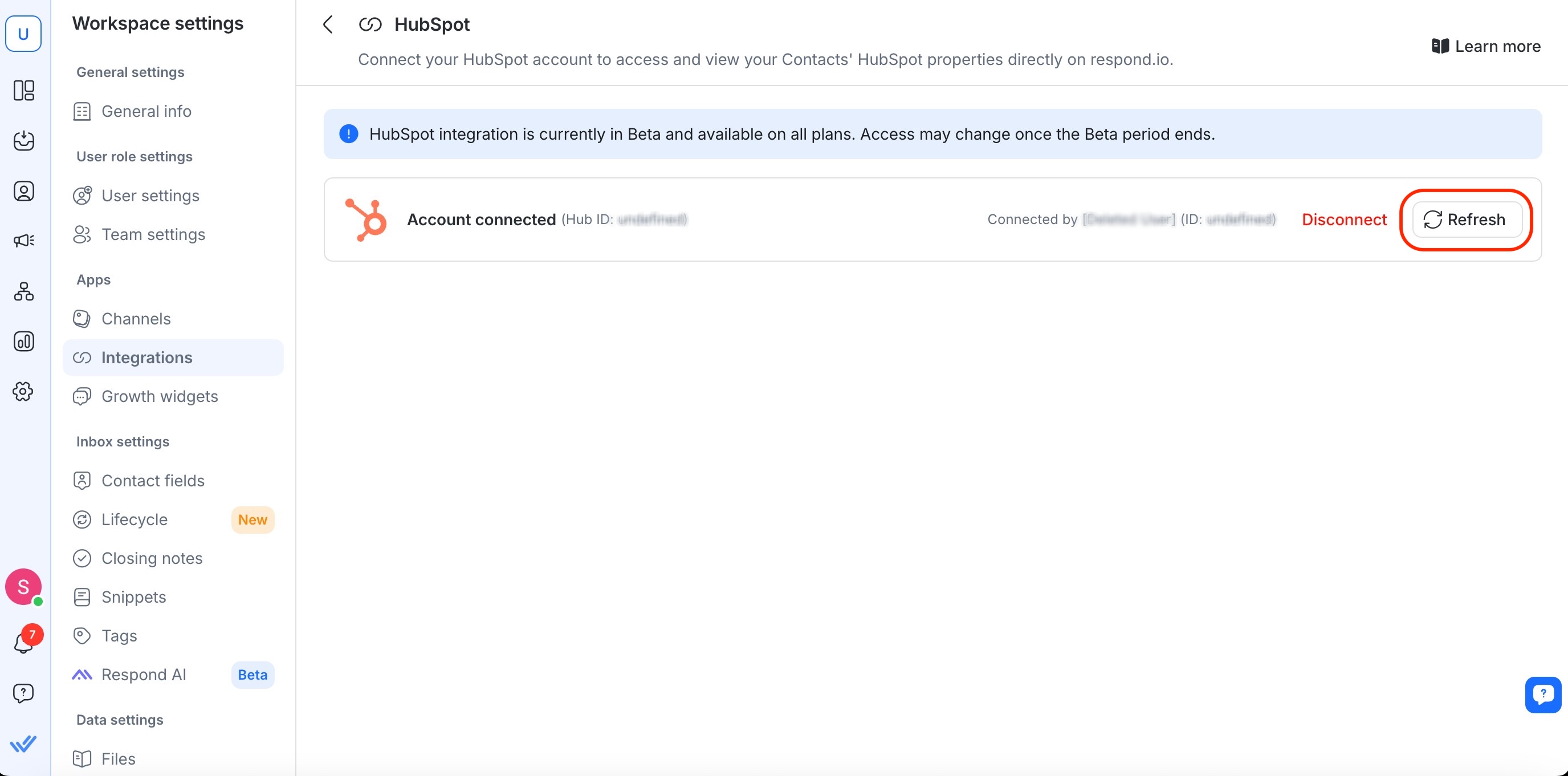Open Growth widgets settings
The height and width of the screenshot is (776, 1568).
pos(160,396)
